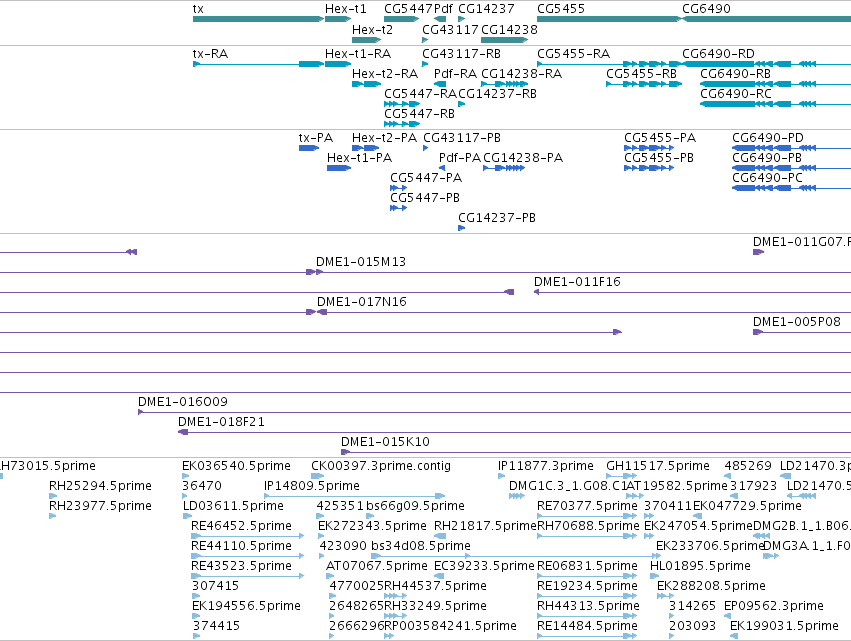Open the CG5455-PA protein feature

(649, 148)
